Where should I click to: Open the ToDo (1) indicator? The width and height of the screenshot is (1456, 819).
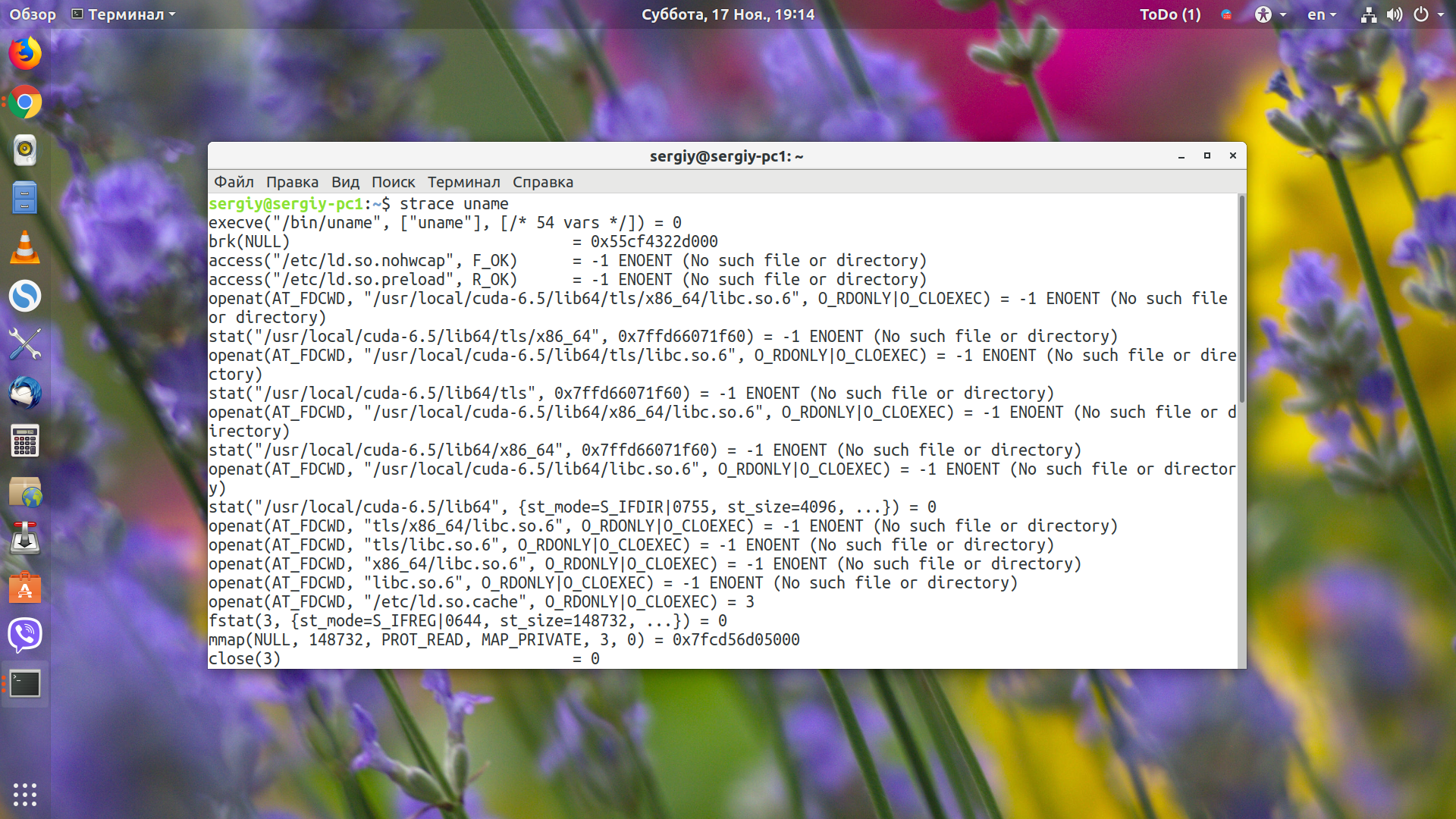coord(1170,14)
